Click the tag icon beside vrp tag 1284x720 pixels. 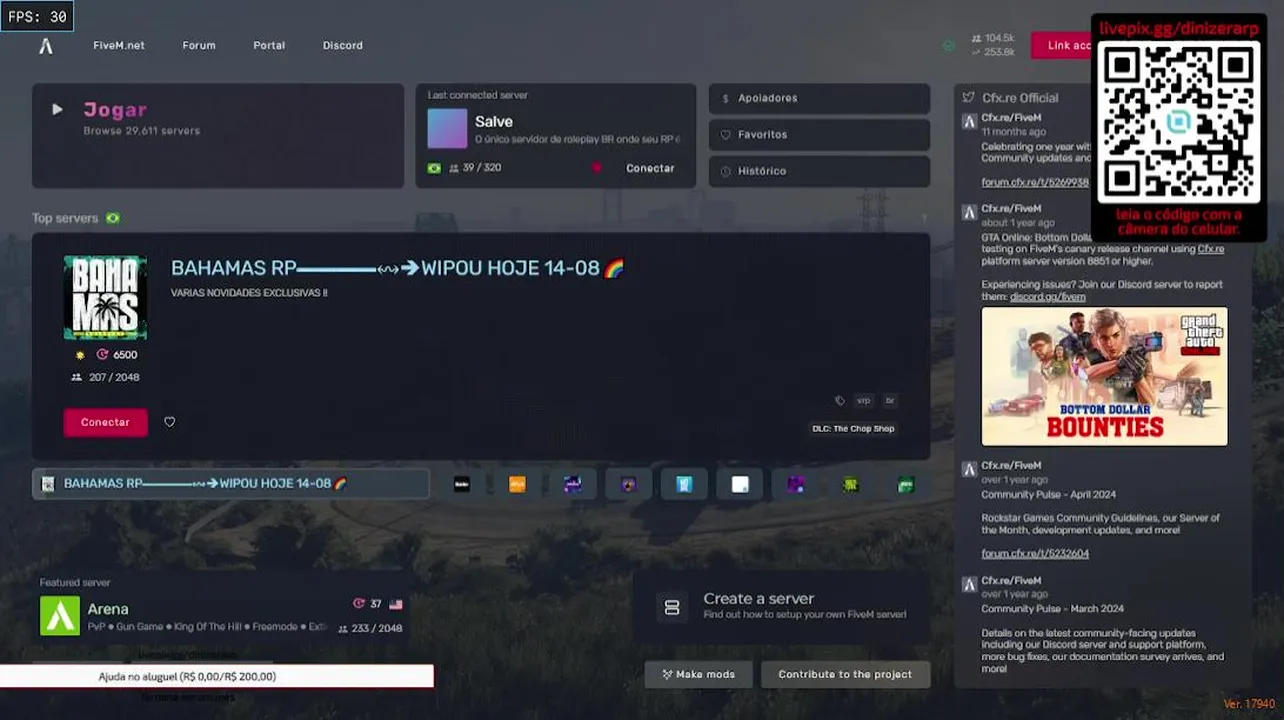[840, 400]
